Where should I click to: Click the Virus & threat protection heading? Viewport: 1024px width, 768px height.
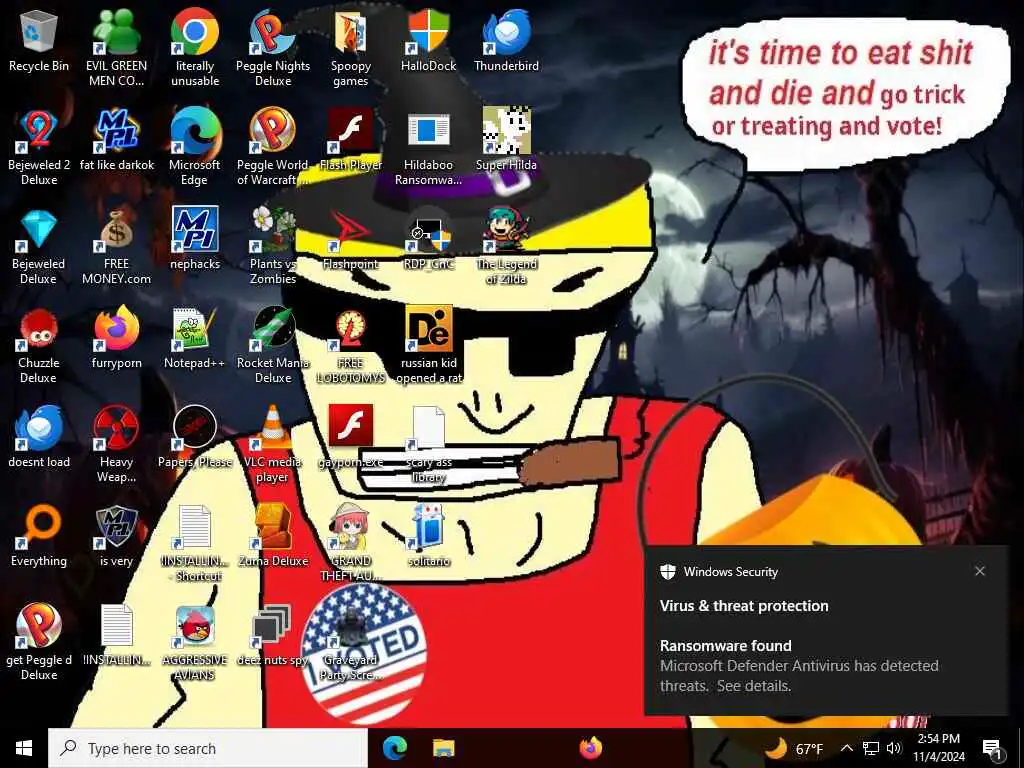tap(744, 606)
